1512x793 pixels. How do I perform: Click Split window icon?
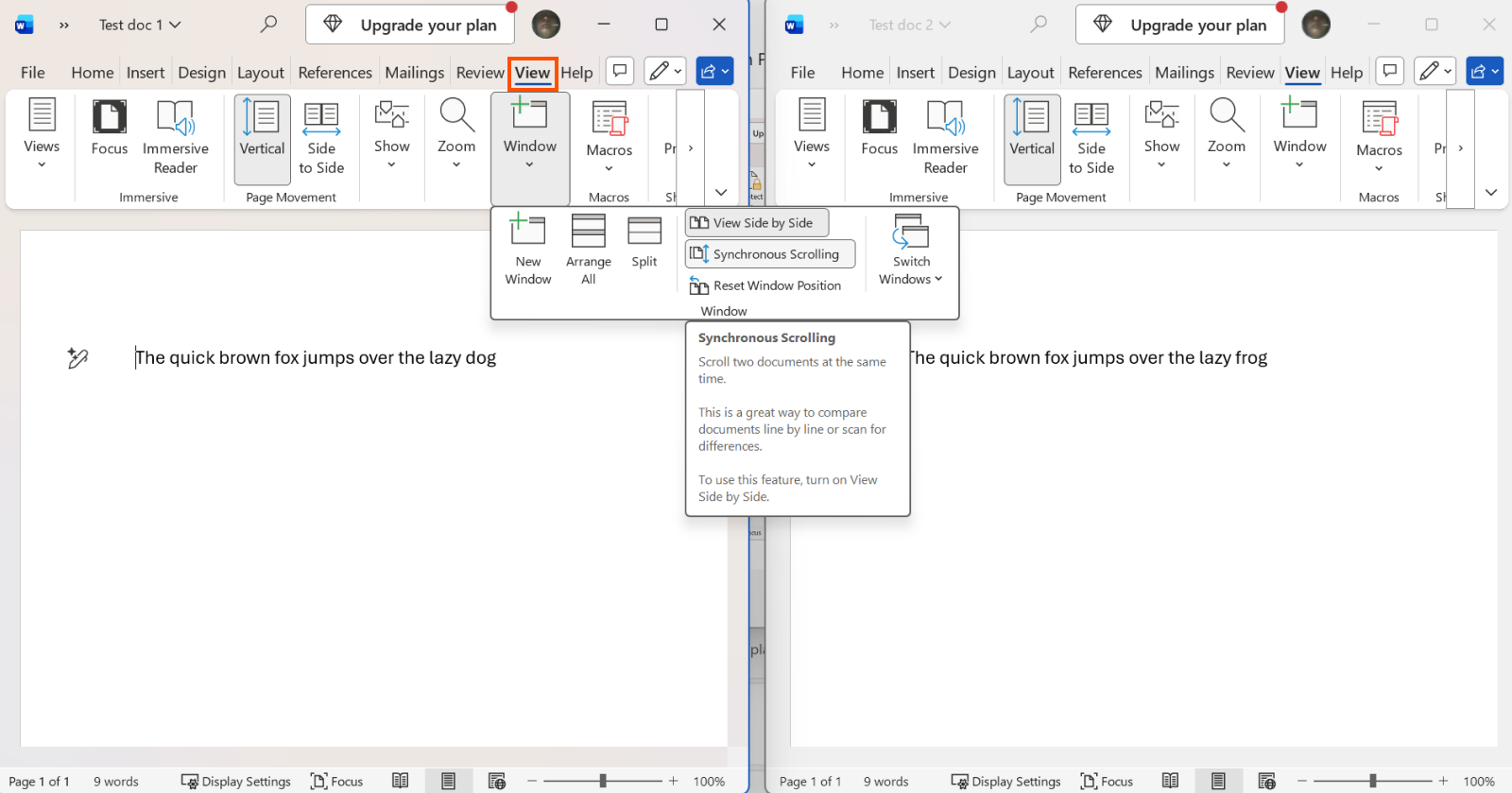tap(644, 243)
